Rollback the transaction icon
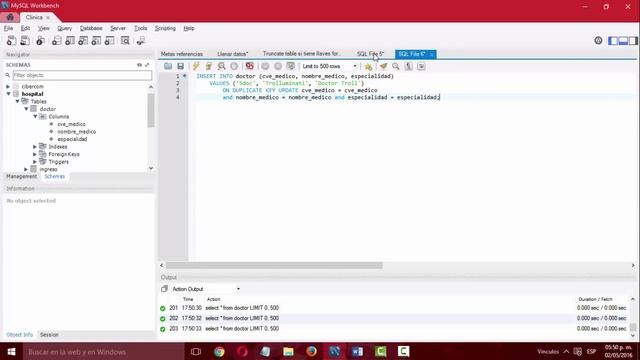640x360 pixels. coord(278,66)
